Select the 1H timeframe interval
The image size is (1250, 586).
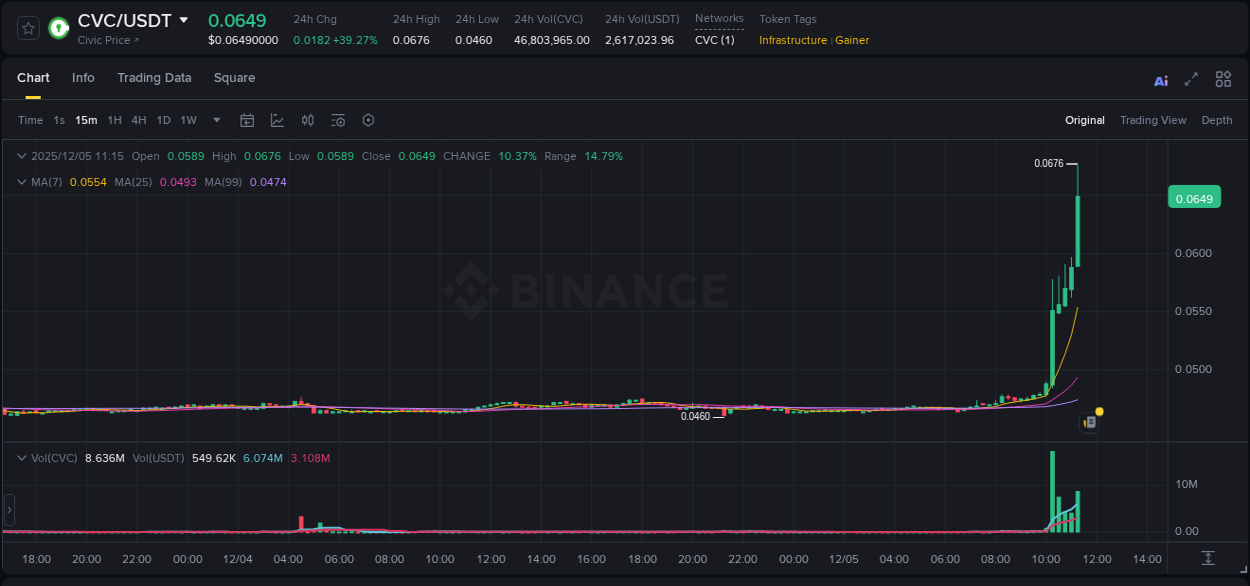(115, 120)
